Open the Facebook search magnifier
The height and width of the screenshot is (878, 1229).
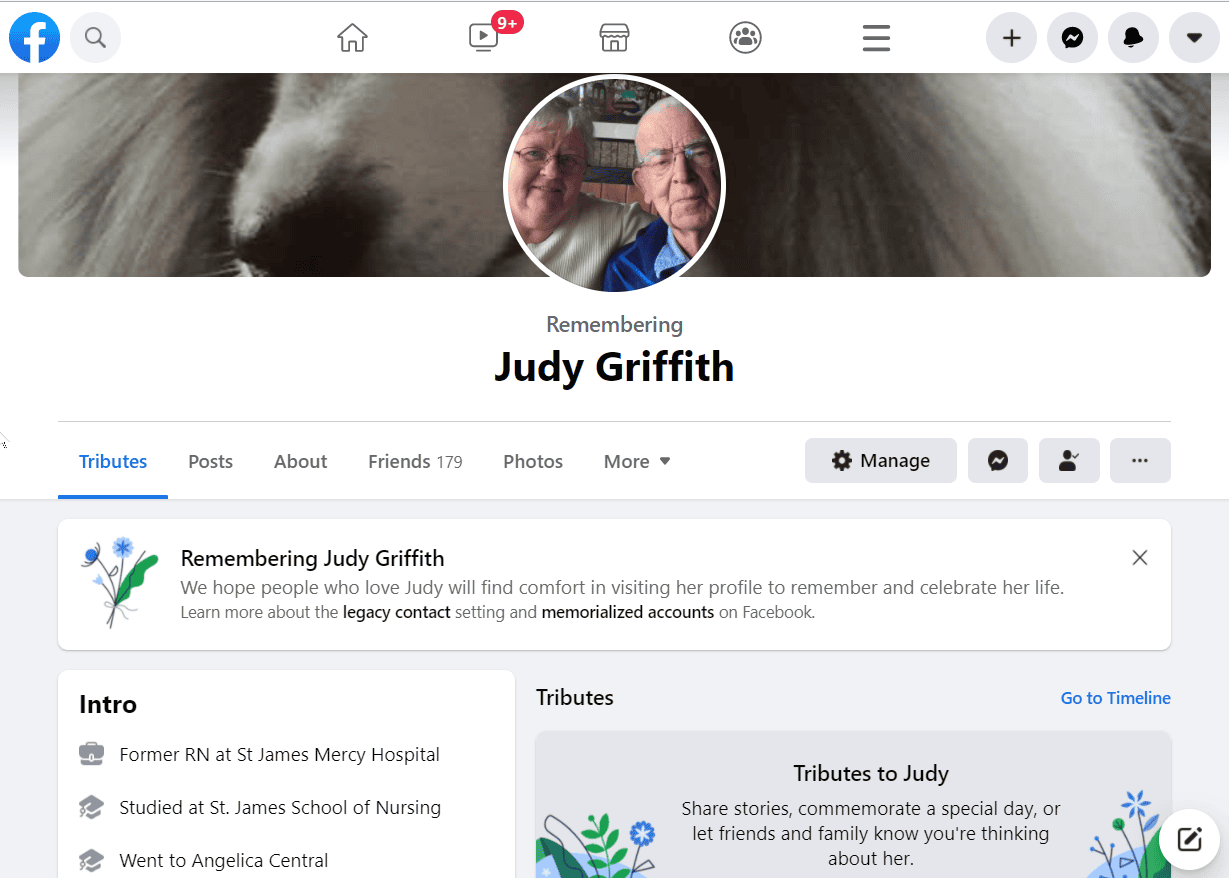point(95,38)
